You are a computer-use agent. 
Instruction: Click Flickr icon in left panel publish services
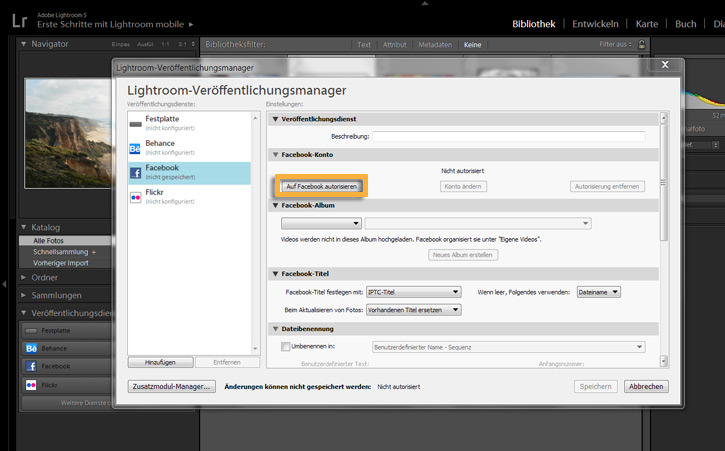[31, 385]
